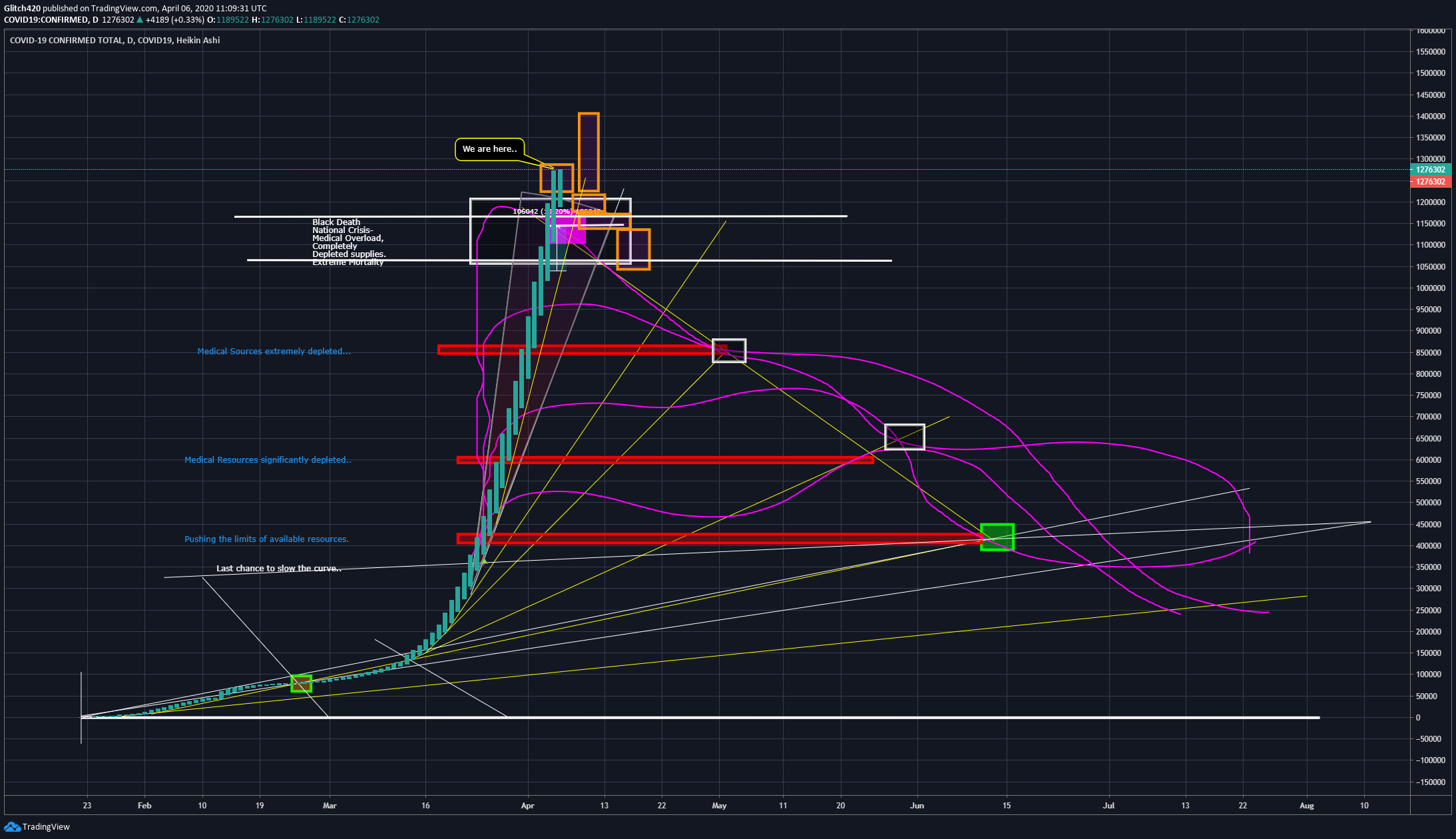Click the TradingView cloud logo icon
Screen dimensions: 1456x839
click(x=12, y=826)
